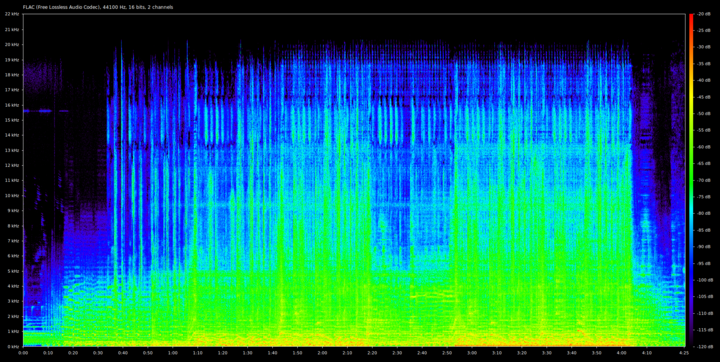Click the 4:00 time axis label
This screenshot has width=720, height=362.
tap(622, 353)
